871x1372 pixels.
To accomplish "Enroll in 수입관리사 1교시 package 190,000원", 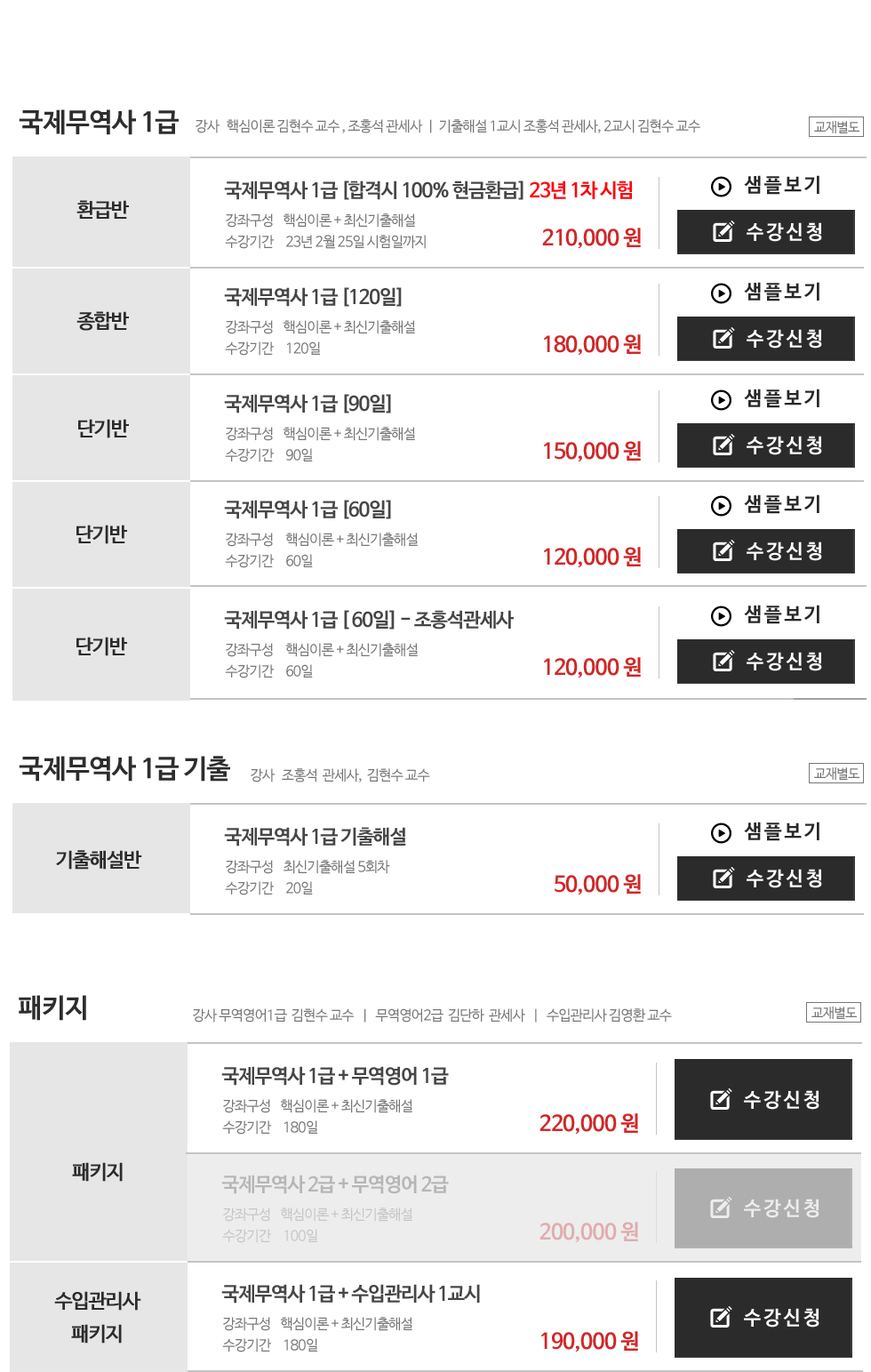I will pos(763,1318).
